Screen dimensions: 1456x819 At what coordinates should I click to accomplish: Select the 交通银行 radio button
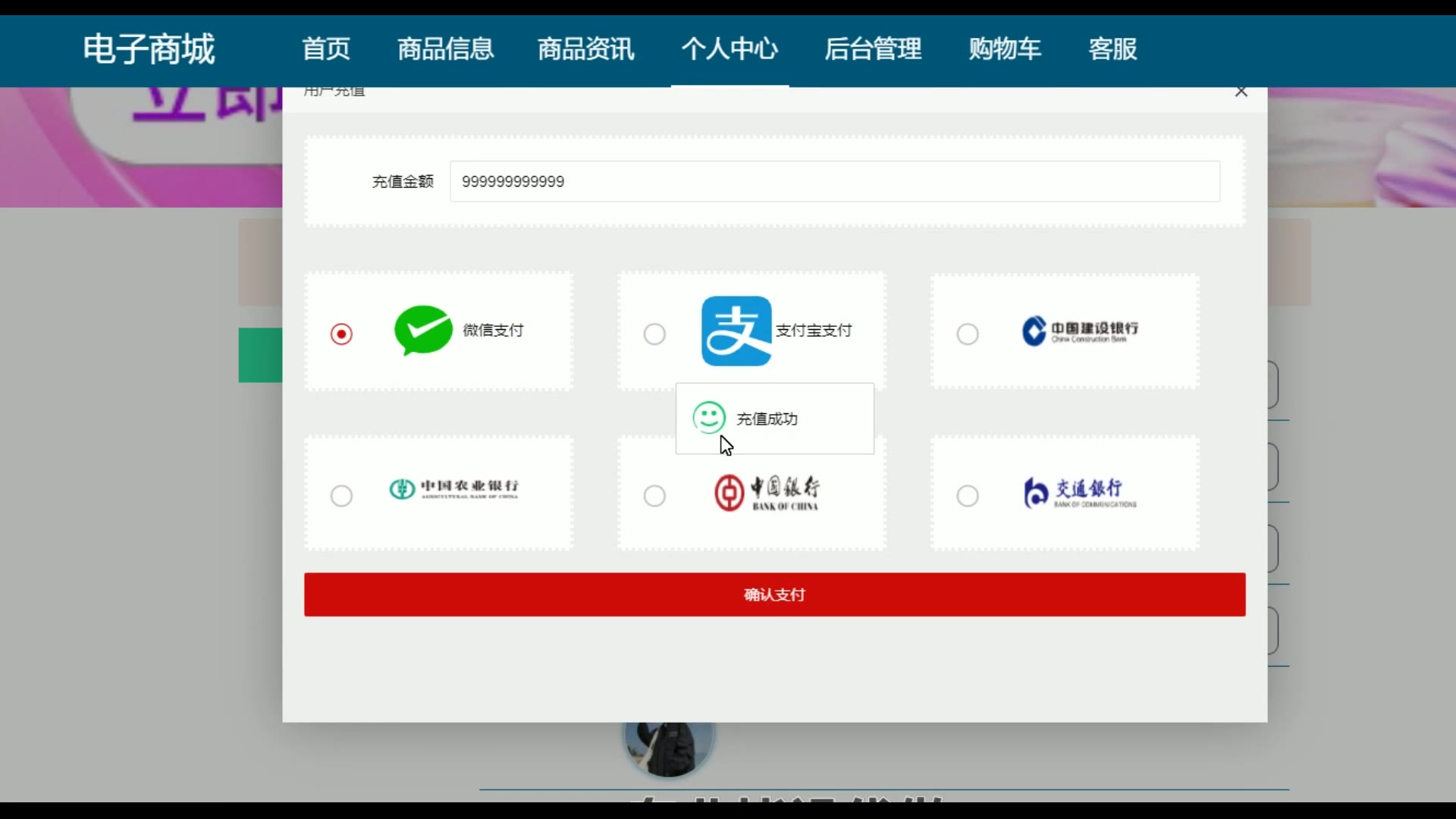[x=968, y=496]
